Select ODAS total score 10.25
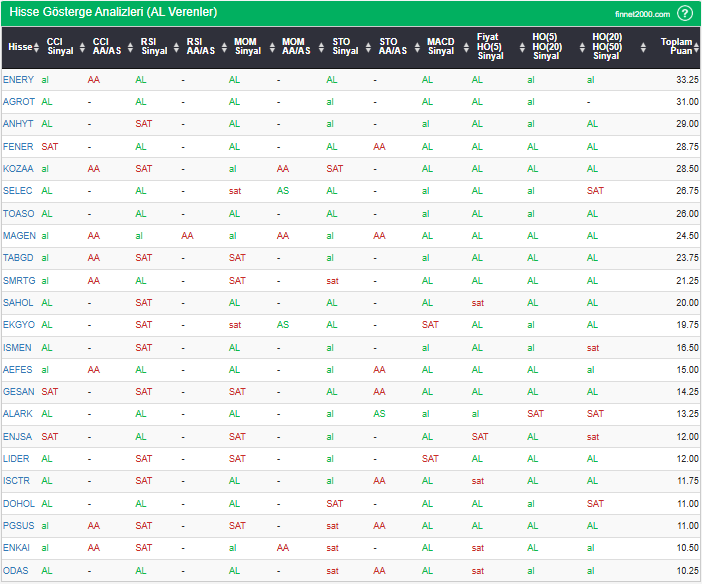Image resolution: width=702 pixels, height=584 pixels. (x=687, y=571)
